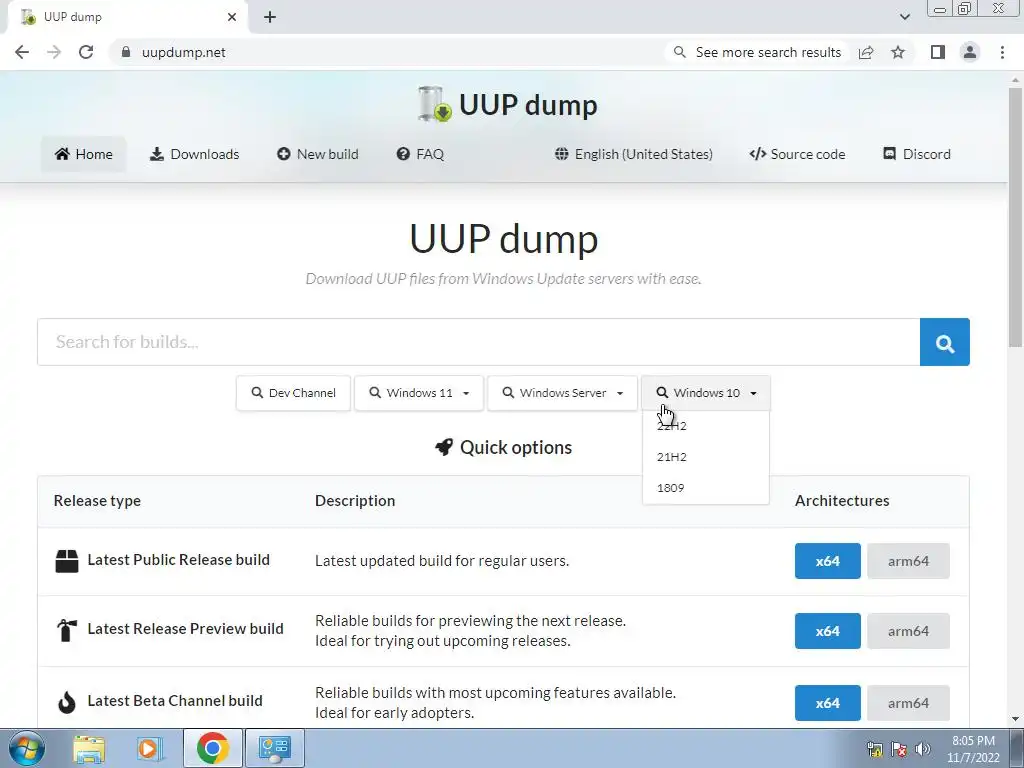Open the Chrome profile avatar
The height and width of the screenshot is (768, 1024).
(970, 52)
